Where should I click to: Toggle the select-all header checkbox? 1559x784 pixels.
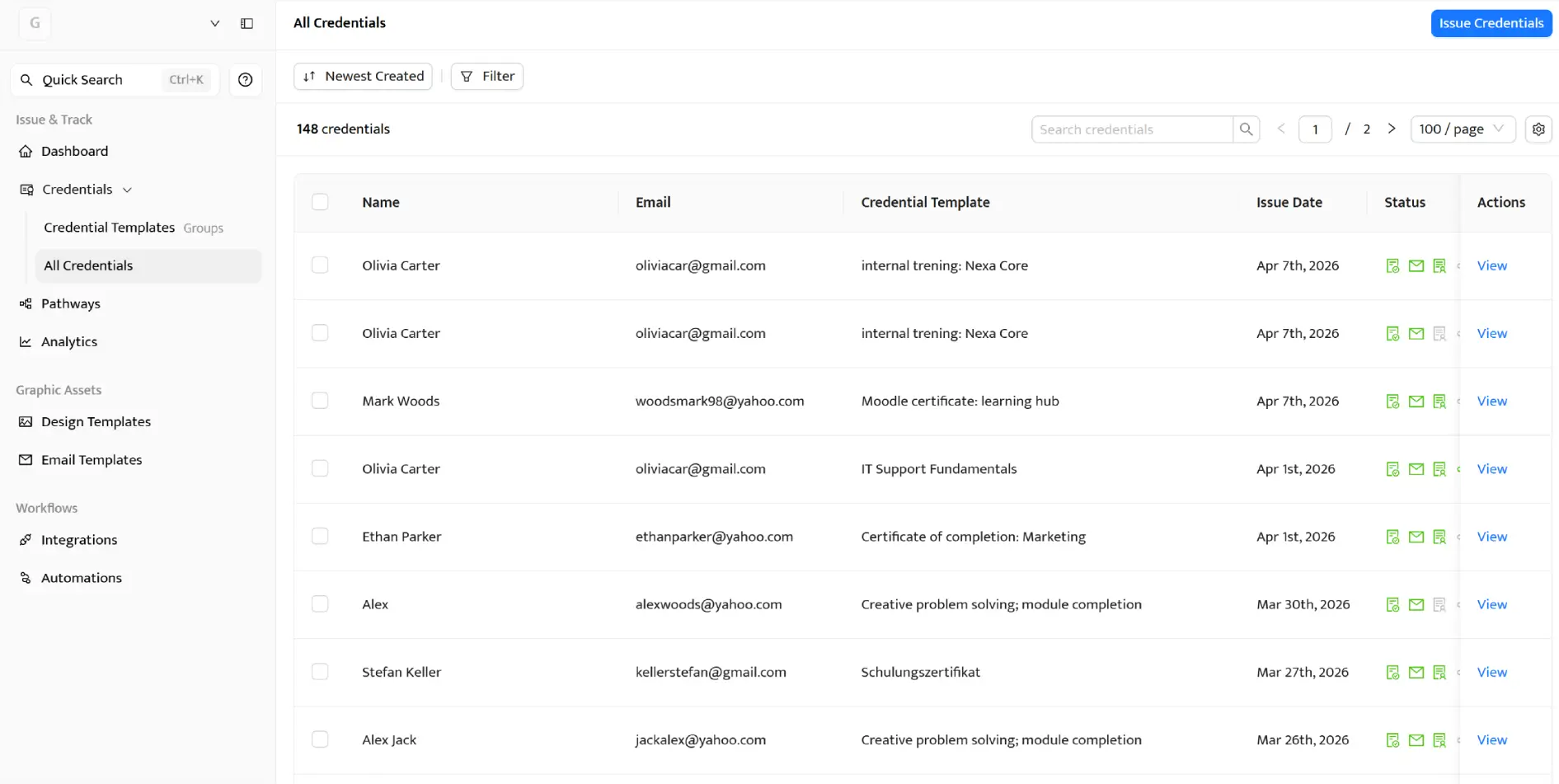(x=320, y=202)
